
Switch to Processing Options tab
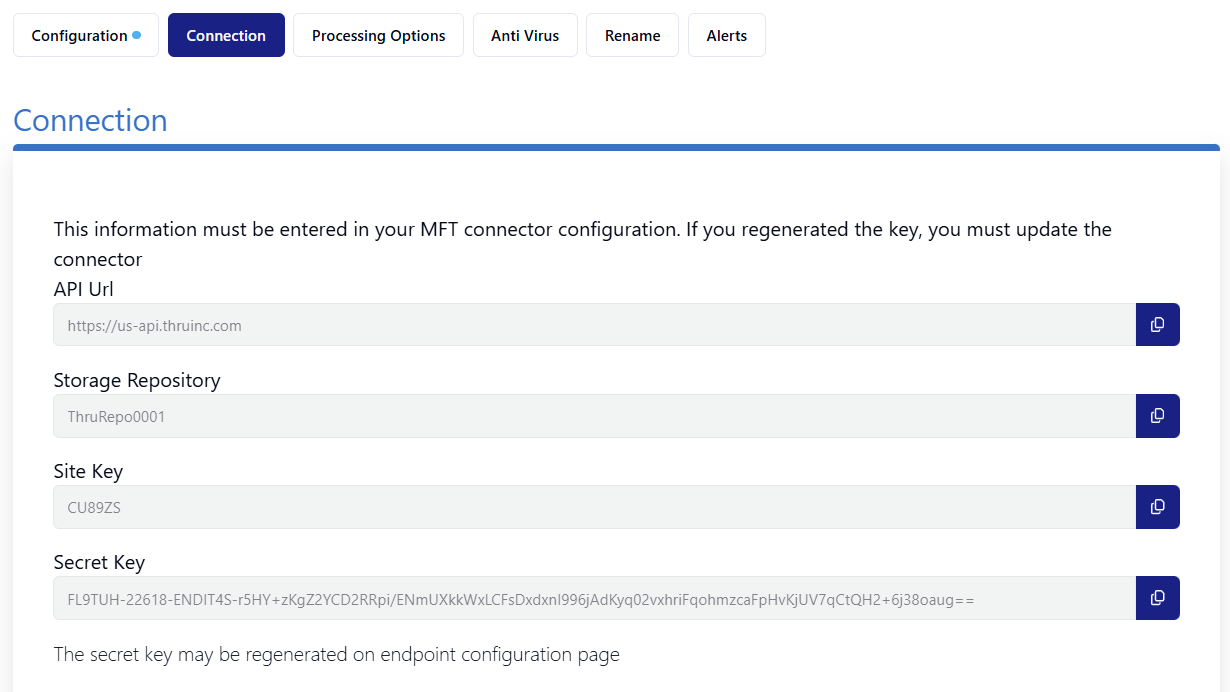(378, 35)
